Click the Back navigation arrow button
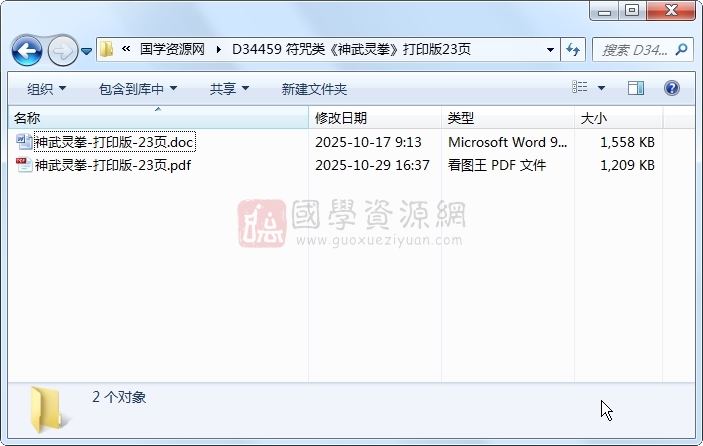The width and height of the screenshot is (703, 446). (27, 49)
